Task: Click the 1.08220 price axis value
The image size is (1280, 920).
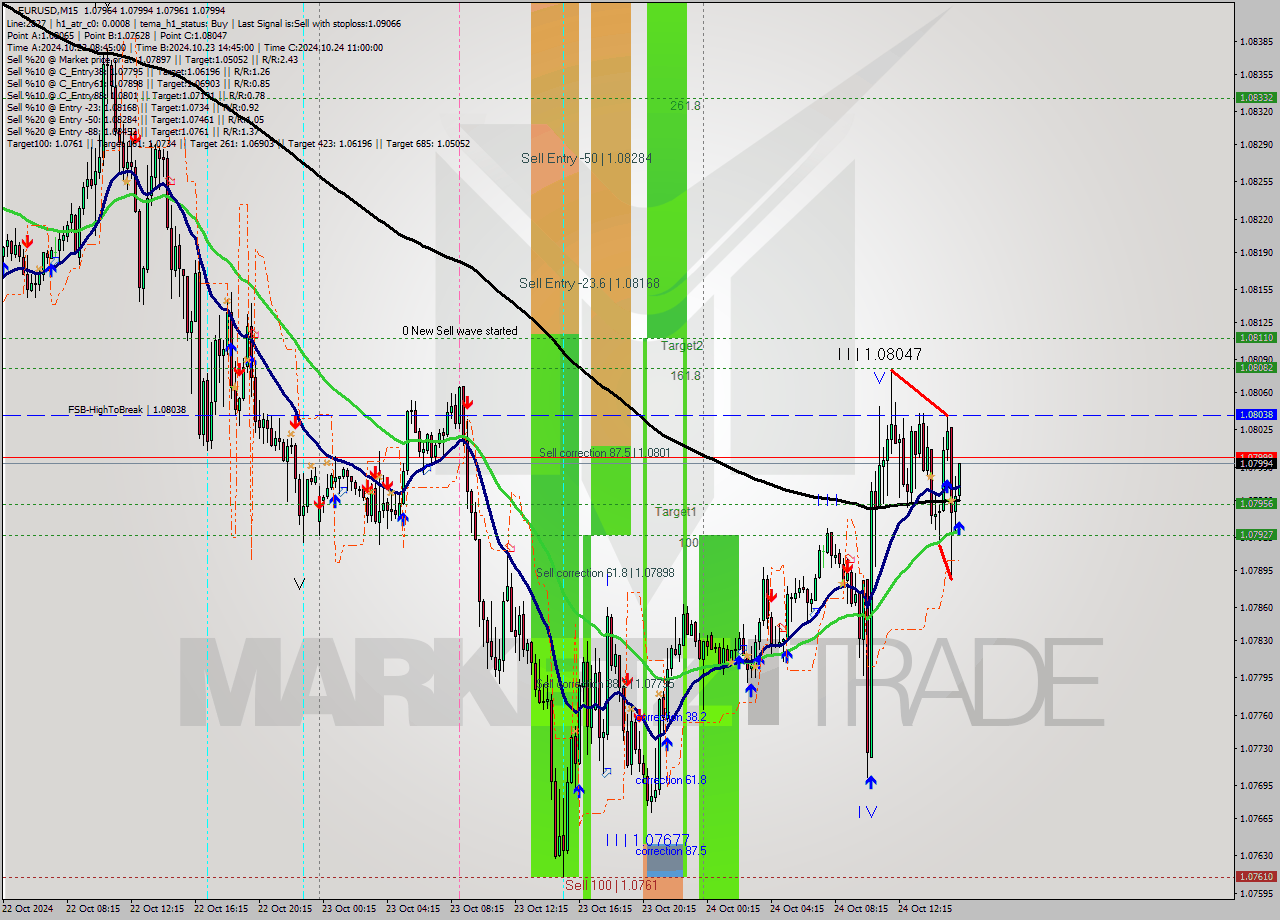Action: 1256,219
